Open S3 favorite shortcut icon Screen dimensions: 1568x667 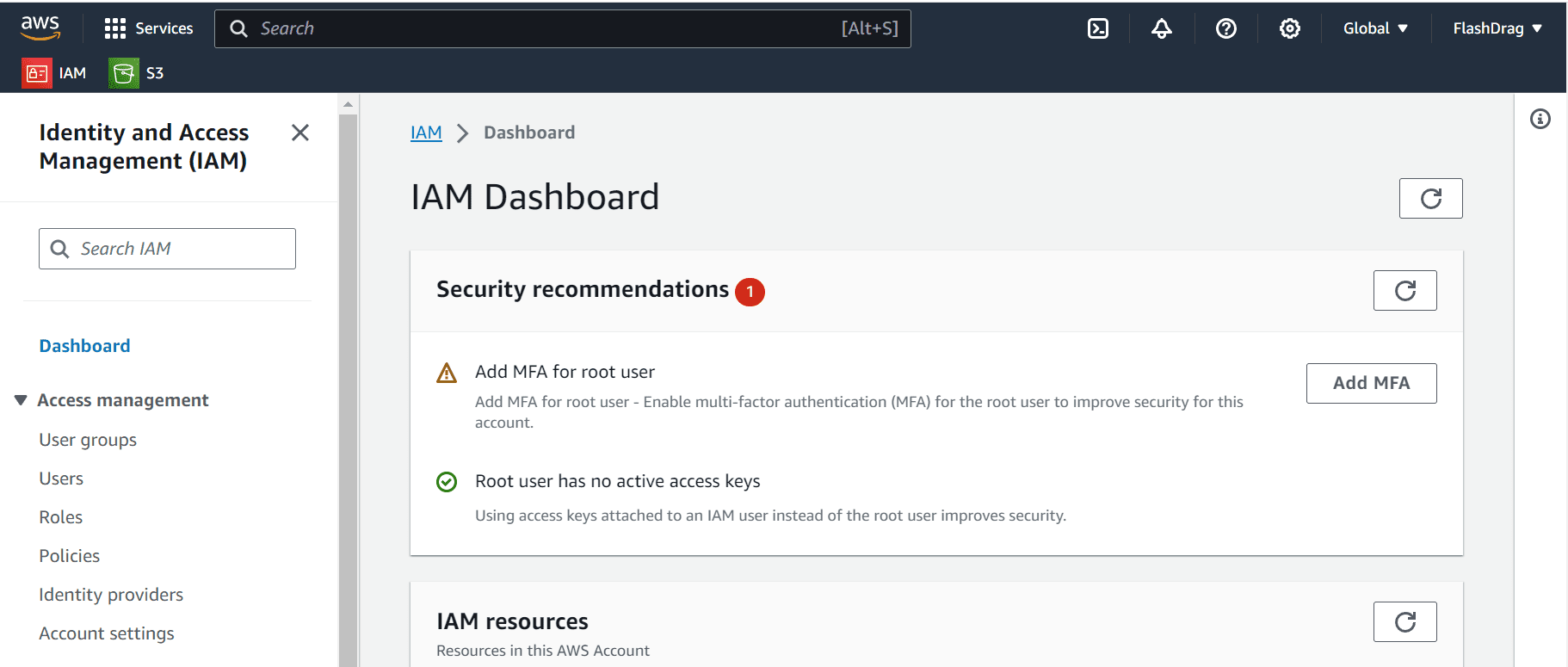(x=124, y=73)
